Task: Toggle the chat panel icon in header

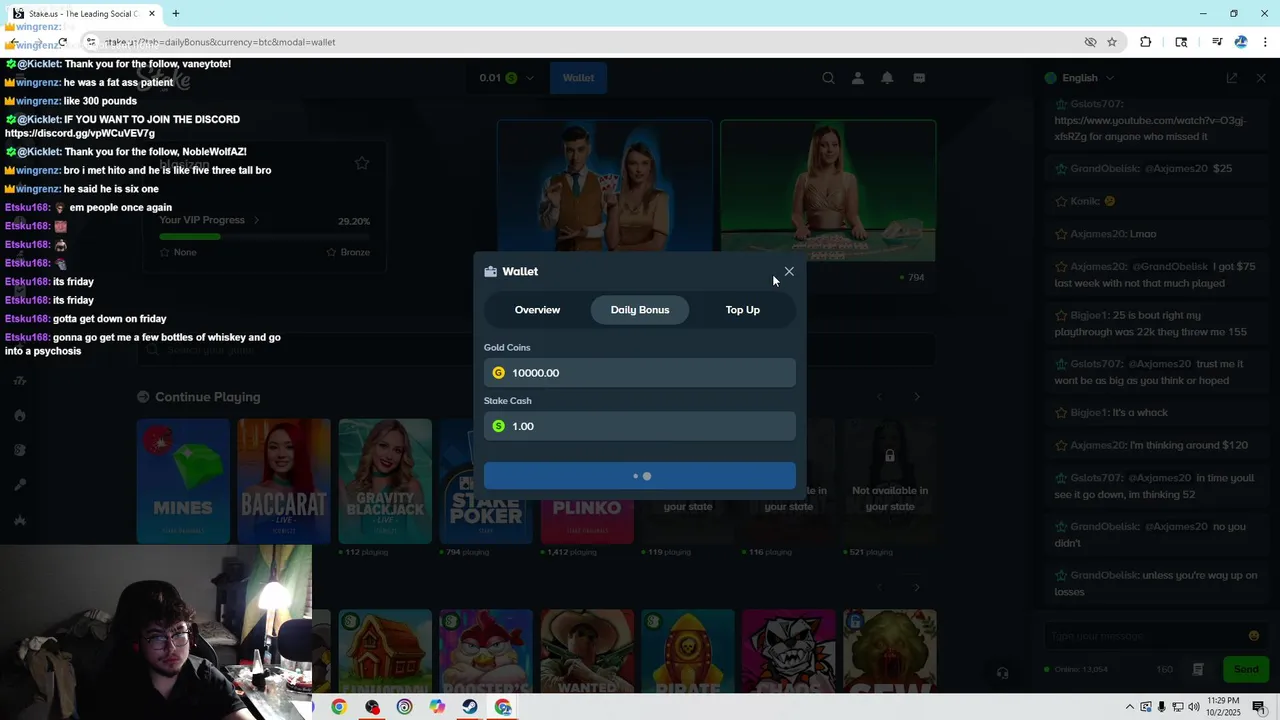Action: click(919, 78)
